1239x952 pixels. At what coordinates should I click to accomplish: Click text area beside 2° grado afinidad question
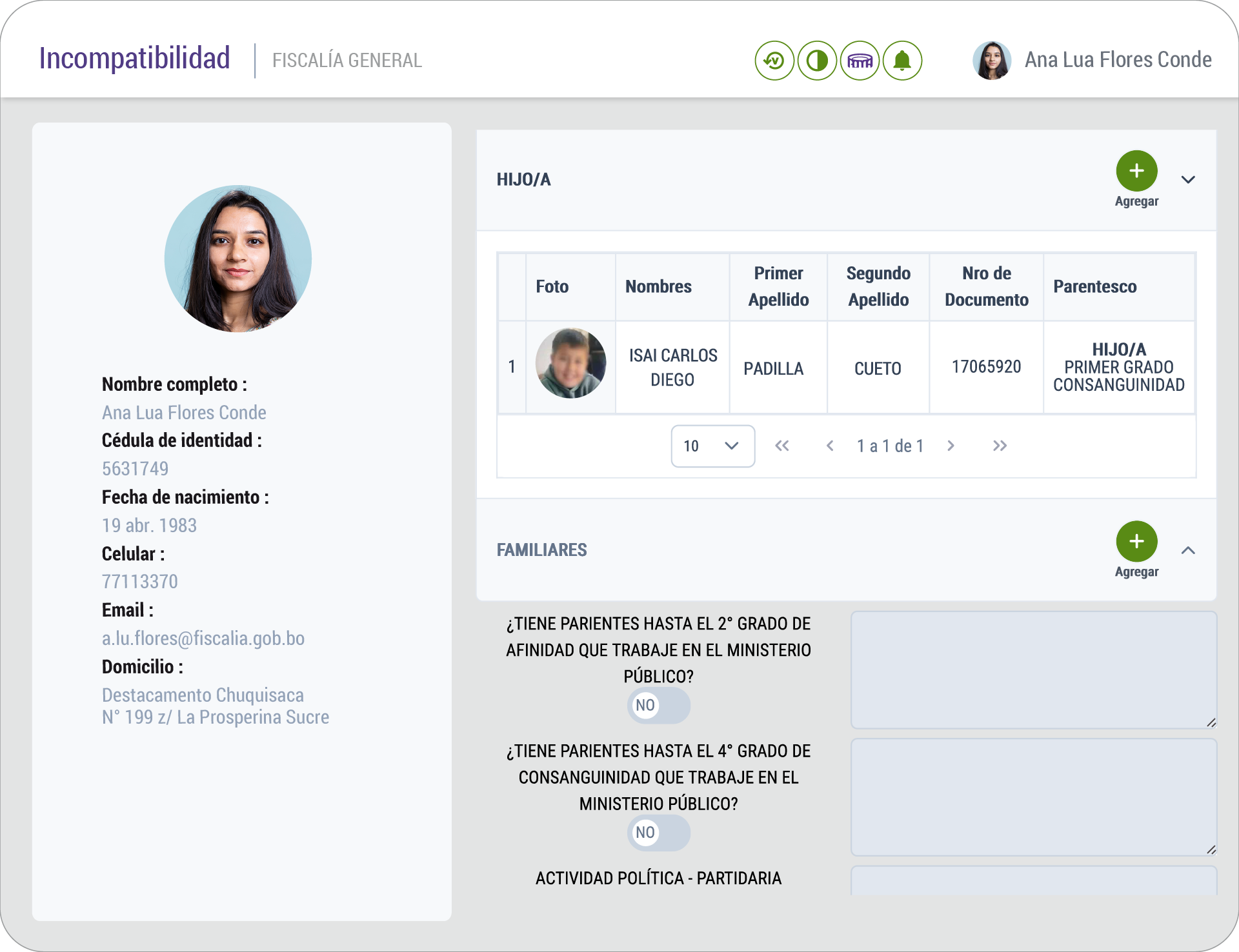click(x=1033, y=669)
